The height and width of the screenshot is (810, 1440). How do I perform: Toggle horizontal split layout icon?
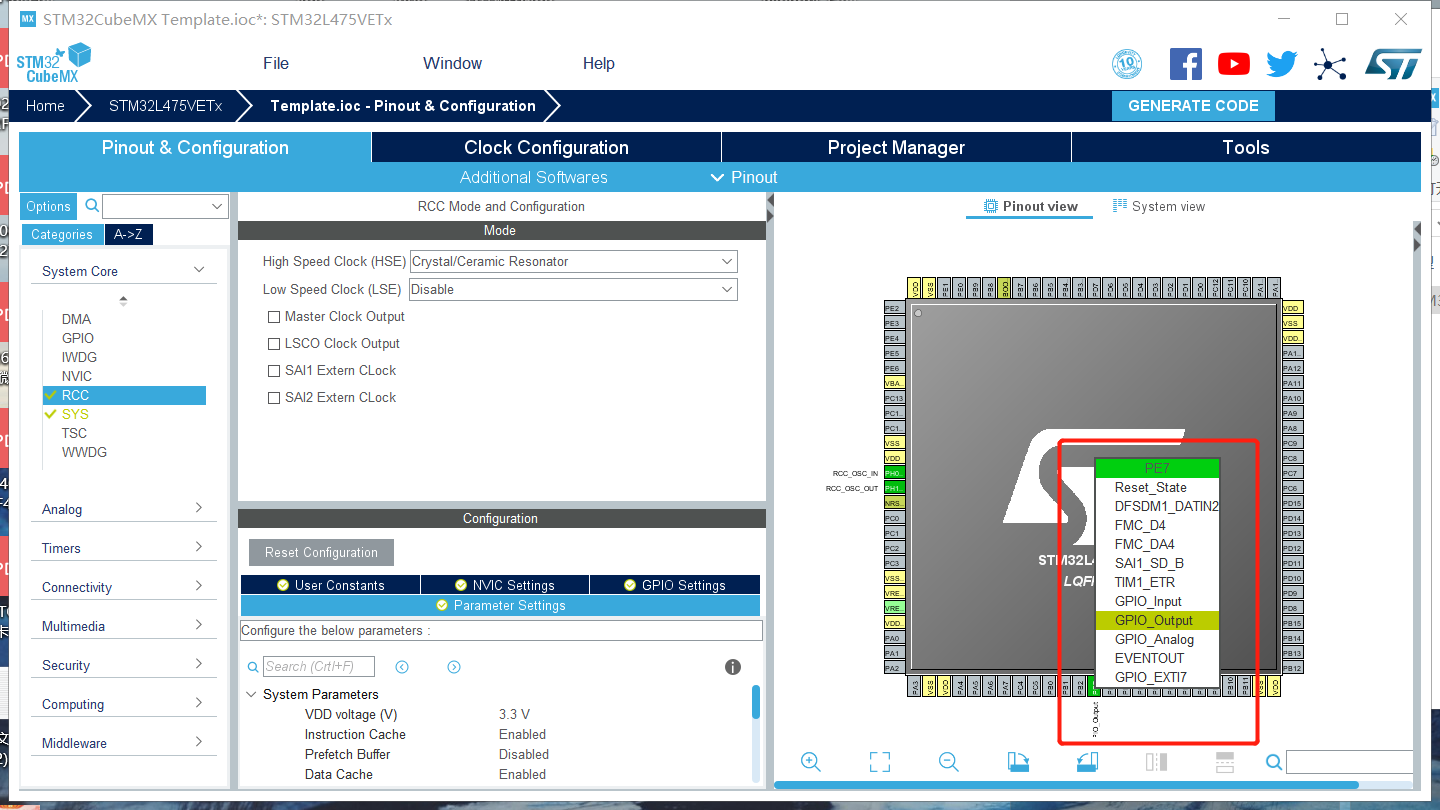tap(1225, 762)
